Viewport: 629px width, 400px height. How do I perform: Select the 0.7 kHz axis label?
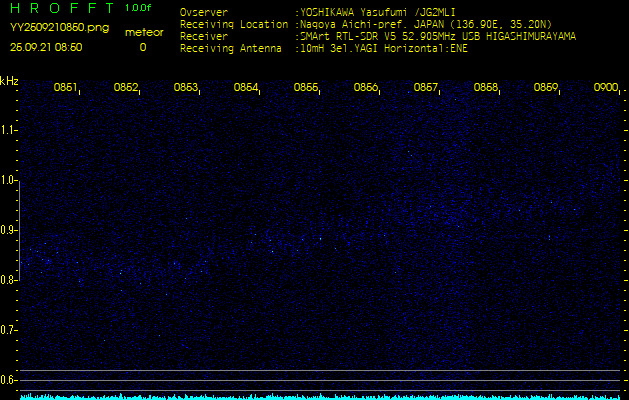9,330
